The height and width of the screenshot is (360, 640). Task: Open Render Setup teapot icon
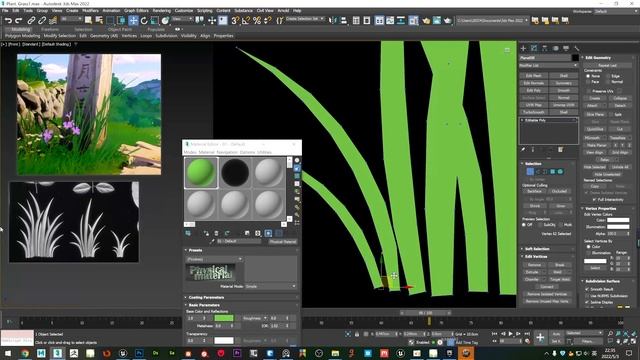tap(426, 20)
